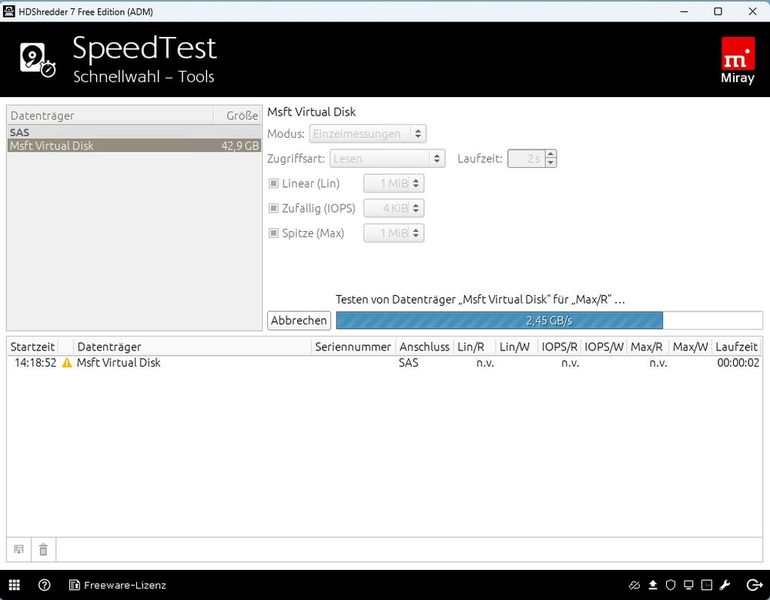Click the n.v. value under IOPS/R
Image resolution: width=770 pixels, height=600 pixels.
click(570, 363)
